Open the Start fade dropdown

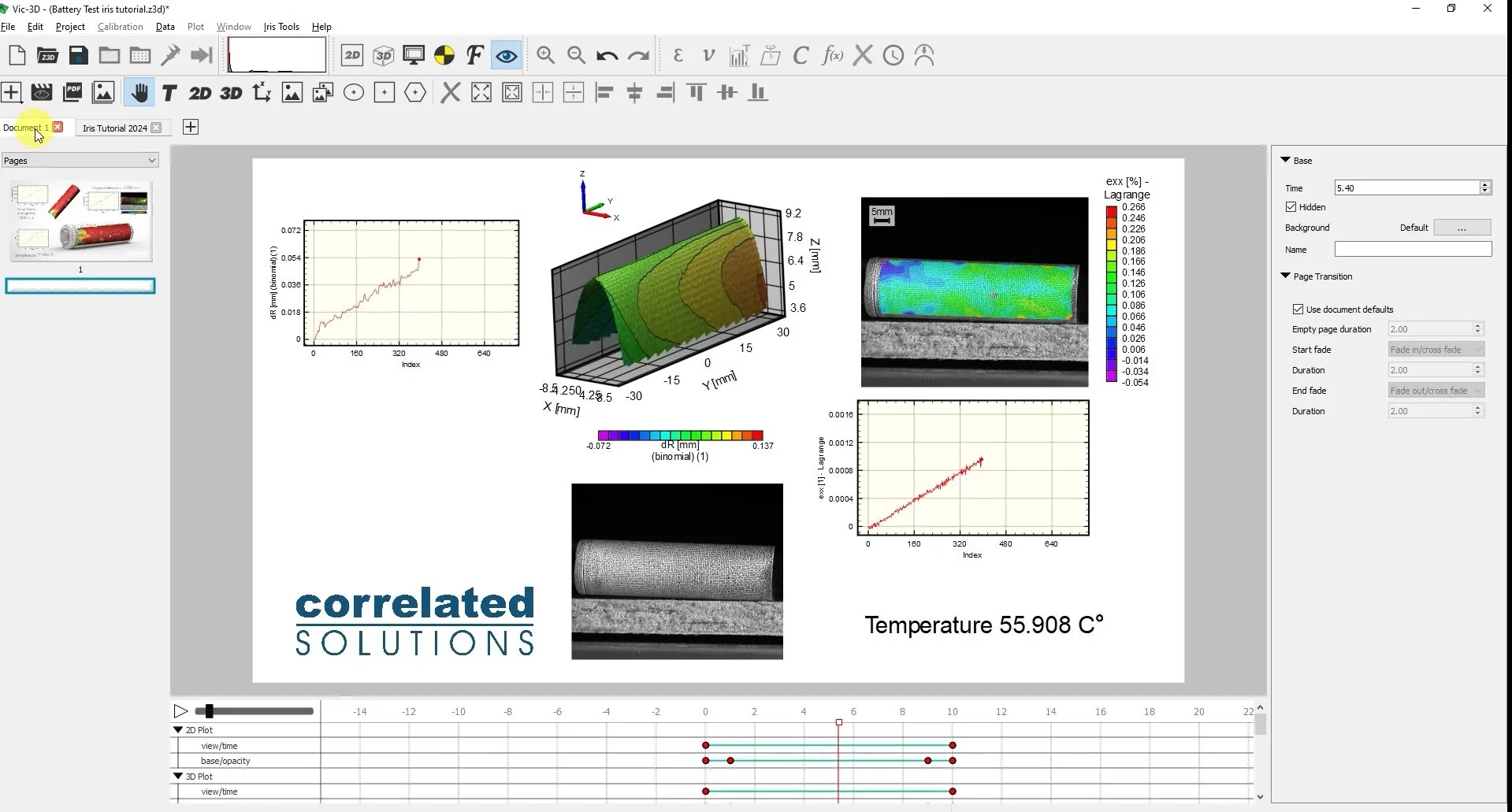1435,349
